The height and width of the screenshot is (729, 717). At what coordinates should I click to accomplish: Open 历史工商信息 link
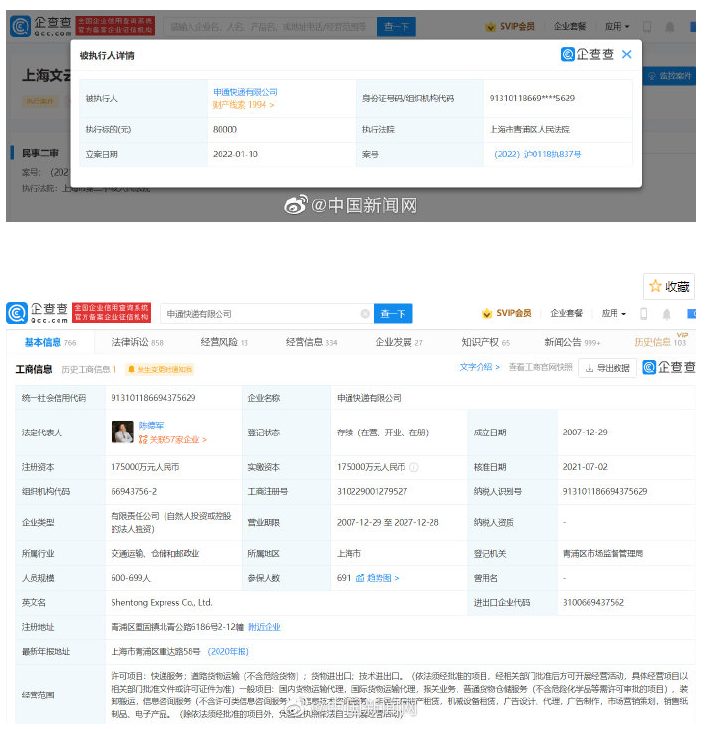click(x=88, y=369)
